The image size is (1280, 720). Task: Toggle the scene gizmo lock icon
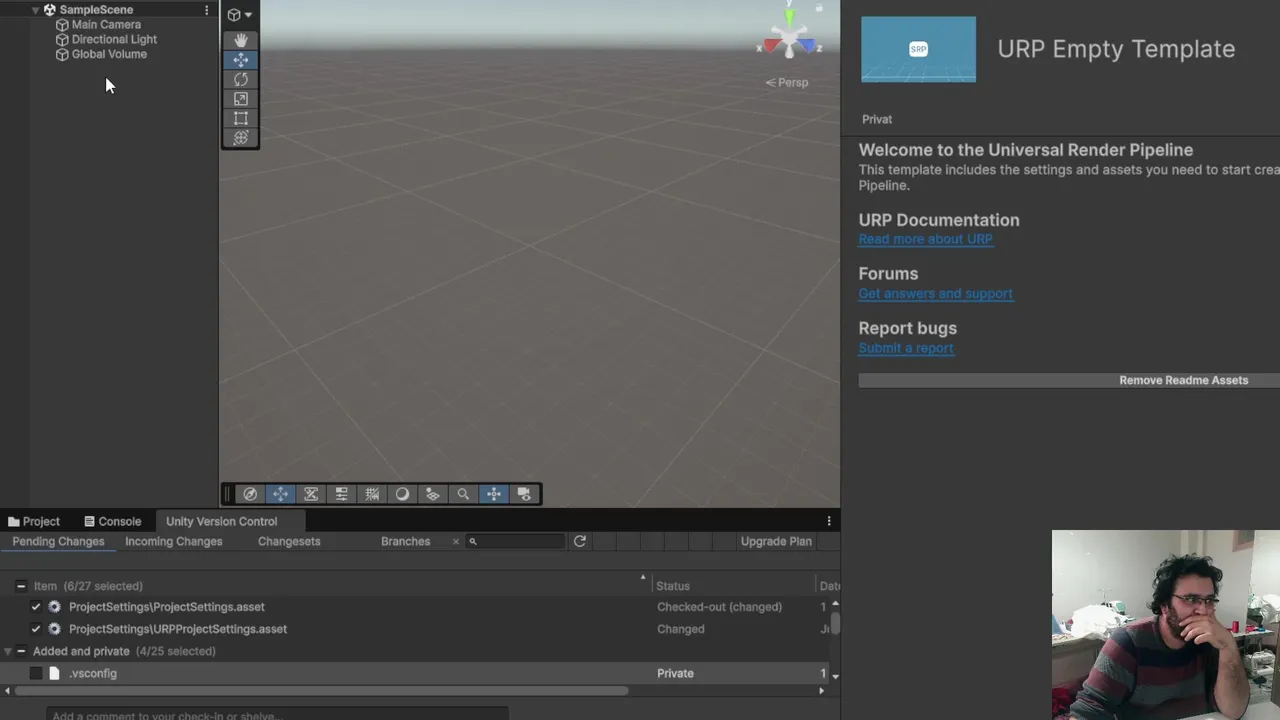(819, 8)
